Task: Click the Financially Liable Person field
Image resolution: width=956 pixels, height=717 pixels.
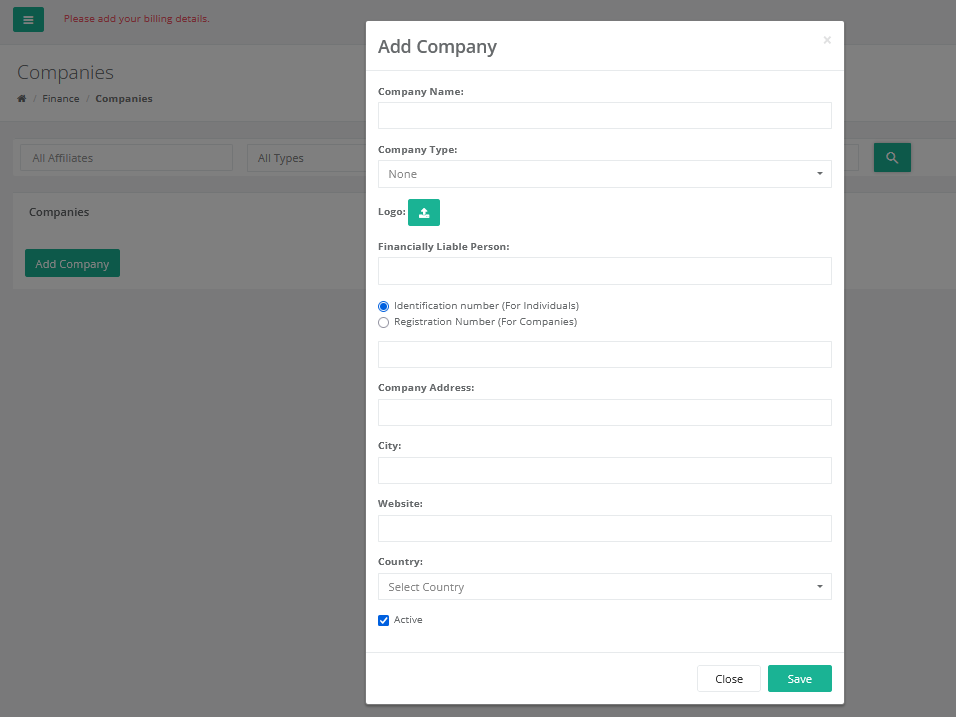Action: tap(605, 271)
